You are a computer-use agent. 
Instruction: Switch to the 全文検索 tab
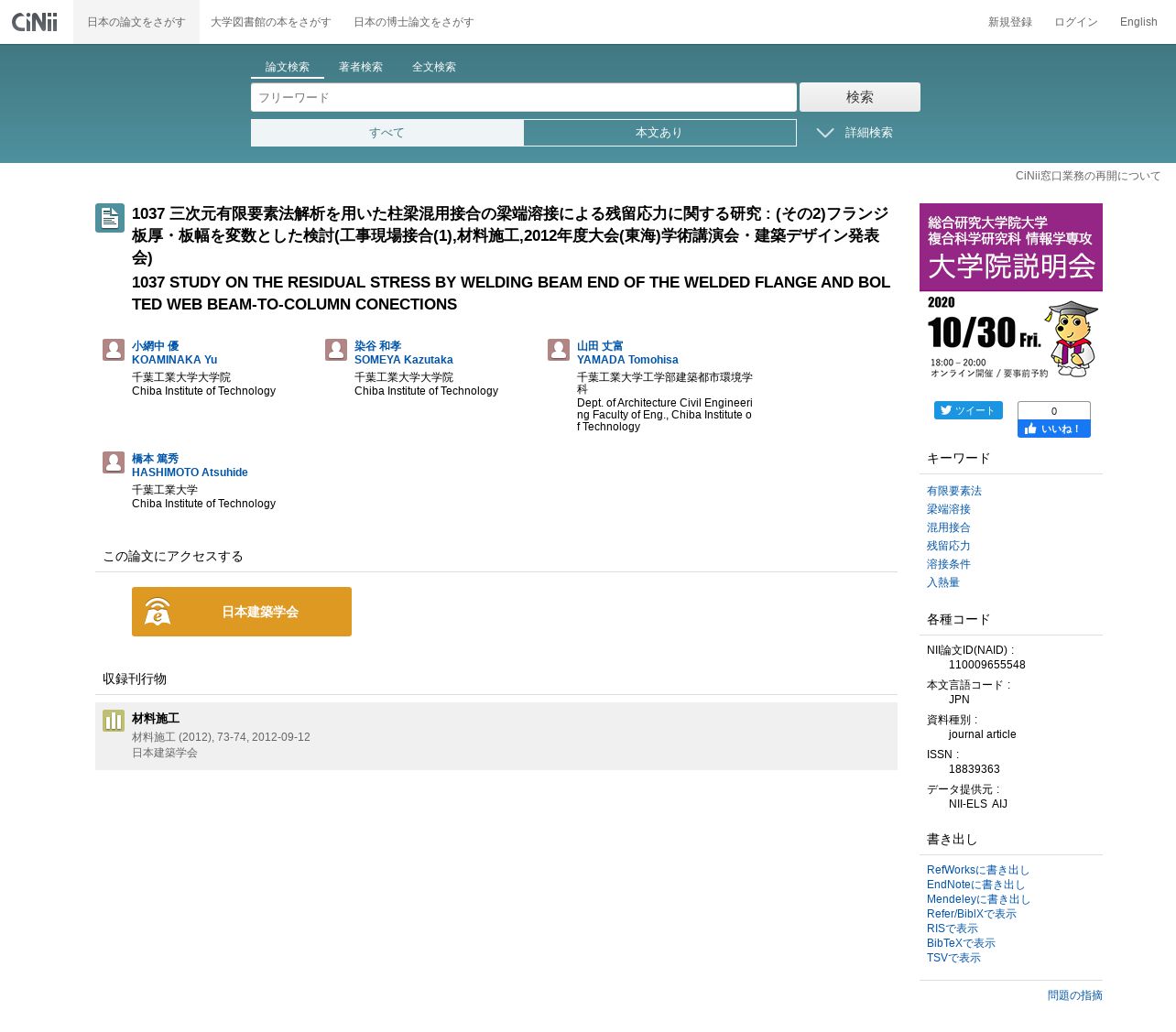[x=434, y=67]
